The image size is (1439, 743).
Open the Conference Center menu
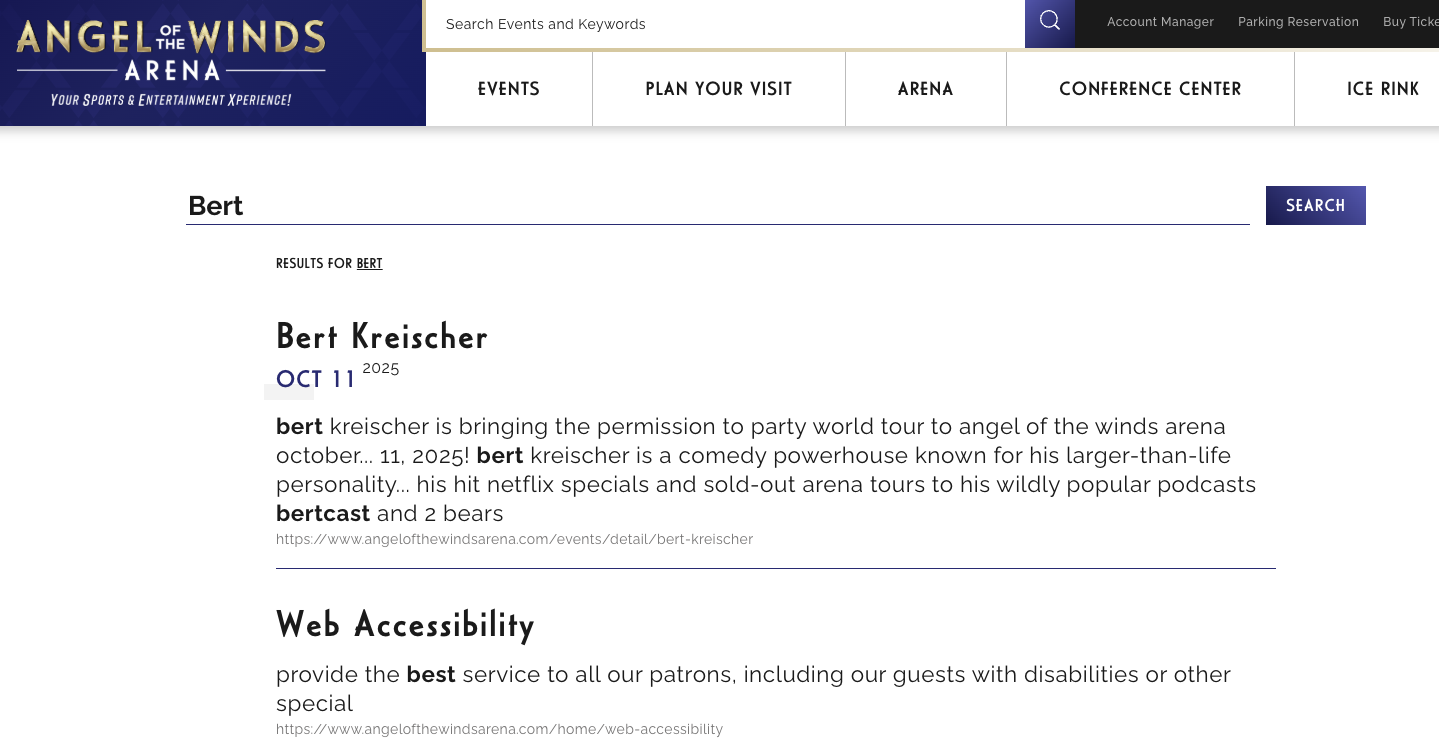click(x=1150, y=89)
